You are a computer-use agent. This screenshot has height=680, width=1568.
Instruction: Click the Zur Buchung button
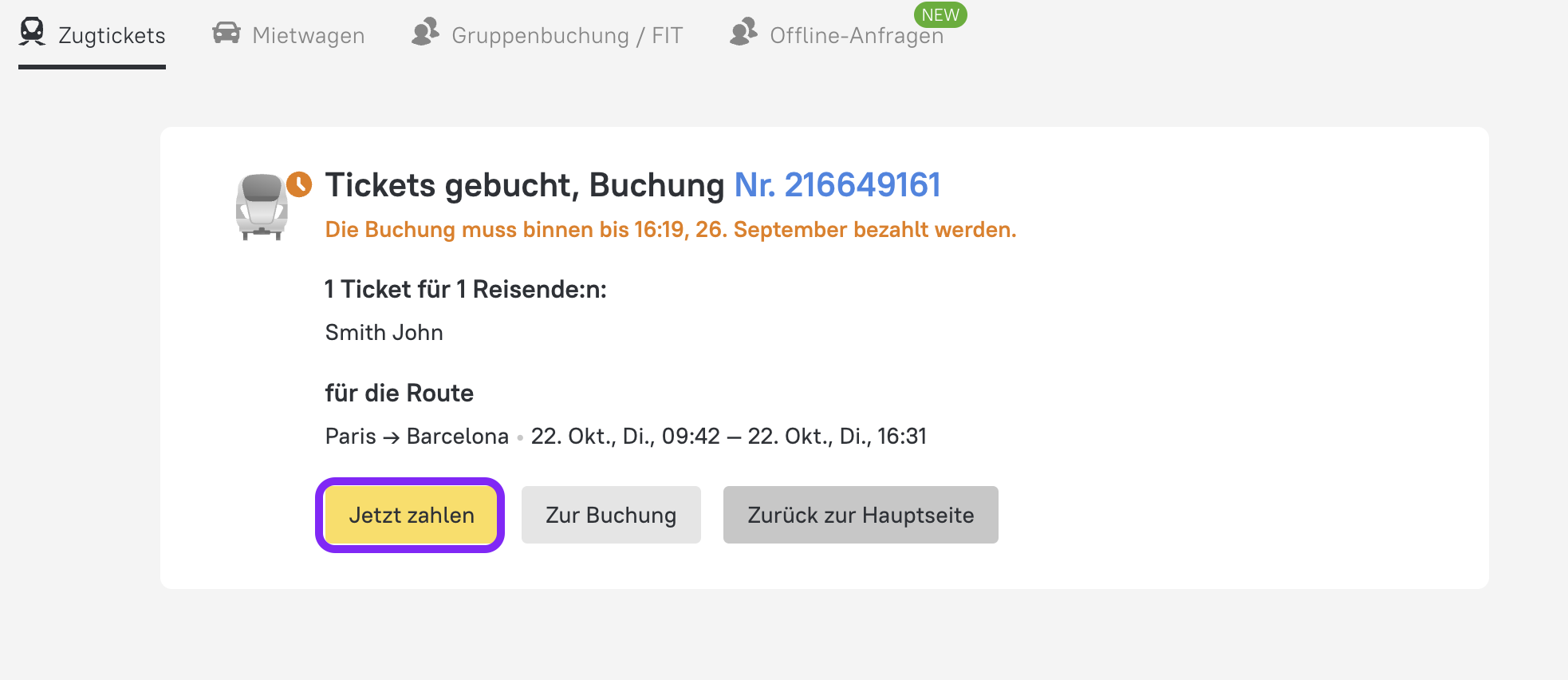click(611, 515)
